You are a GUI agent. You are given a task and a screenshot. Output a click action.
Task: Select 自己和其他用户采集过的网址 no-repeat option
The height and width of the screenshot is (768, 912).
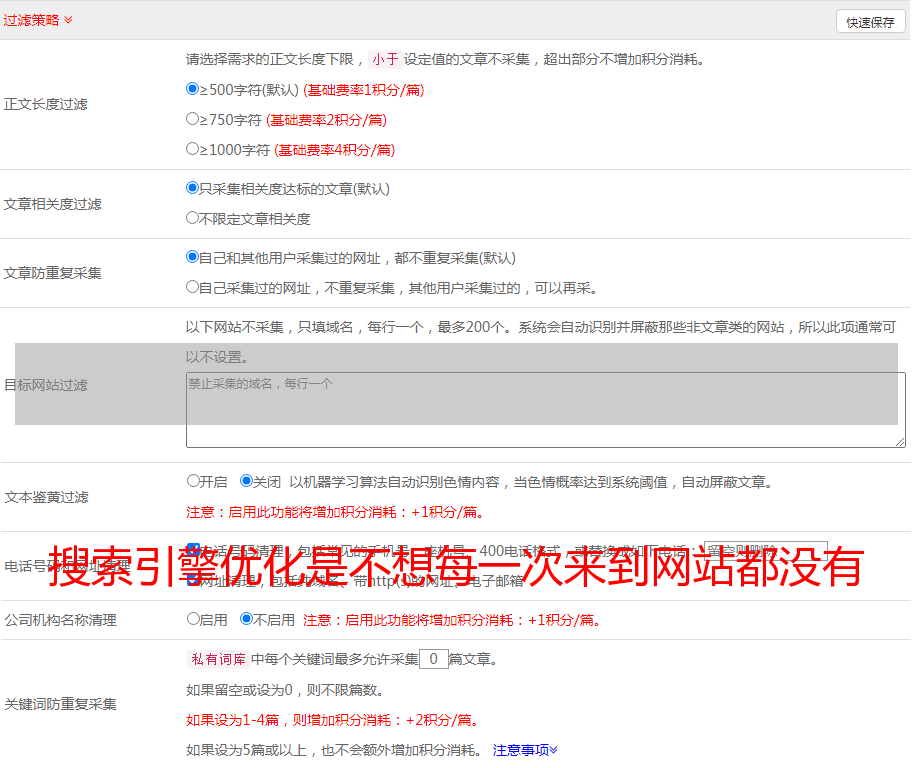pyautogui.click(x=193, y=257)
